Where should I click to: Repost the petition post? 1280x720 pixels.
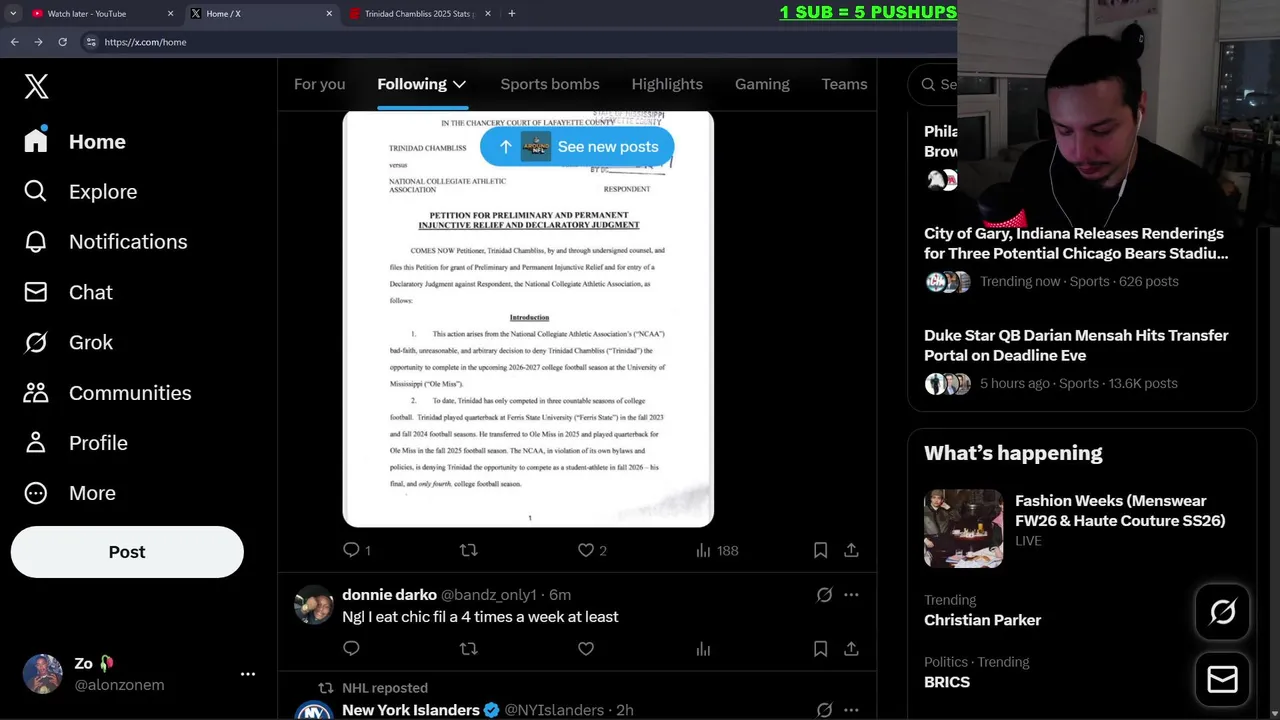[x=468, y=550]
